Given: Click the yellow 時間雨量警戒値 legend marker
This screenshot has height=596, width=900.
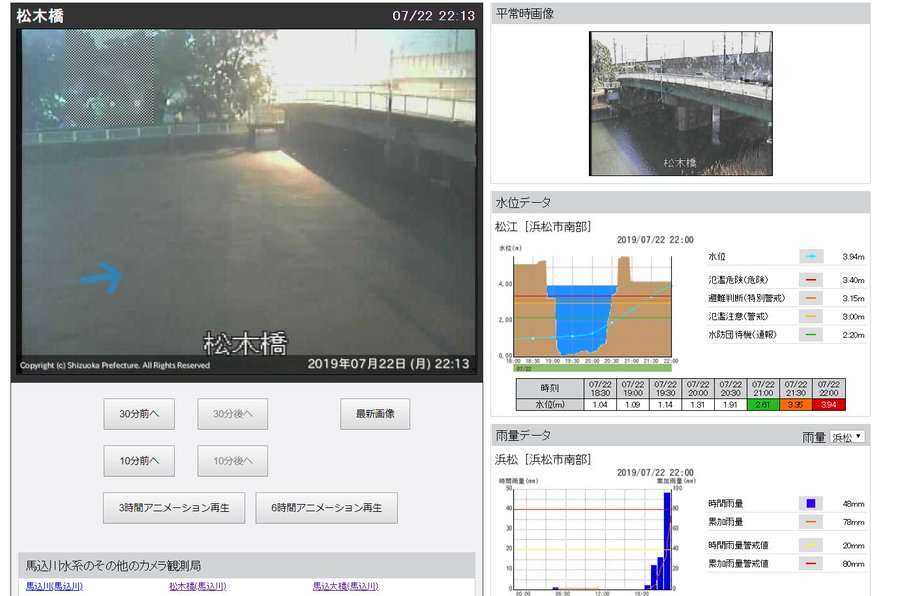Looking at the screenshot, I should [x=811, y=545].
